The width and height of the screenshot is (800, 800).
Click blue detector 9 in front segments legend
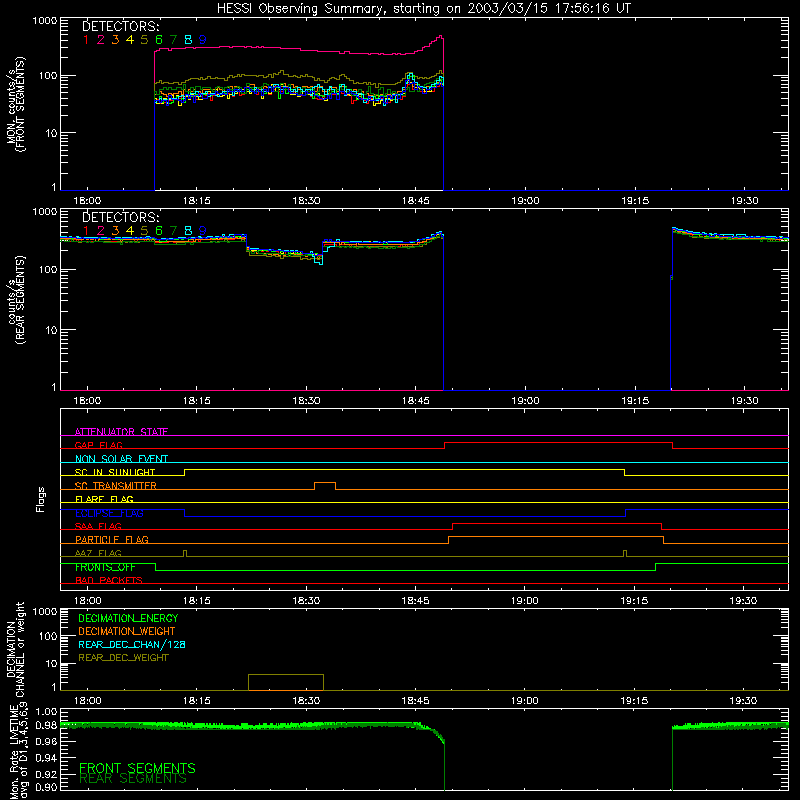click(203, 40)
